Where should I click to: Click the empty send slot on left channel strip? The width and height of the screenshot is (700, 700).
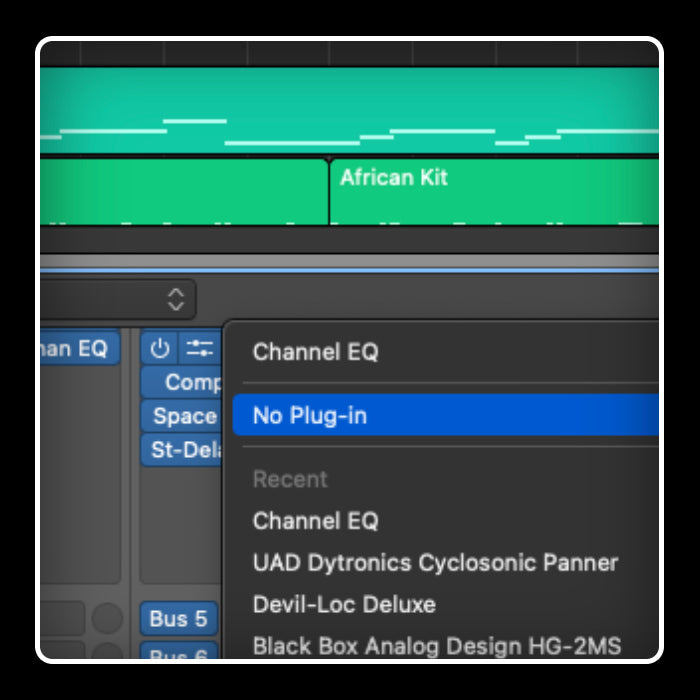point(62,619)
